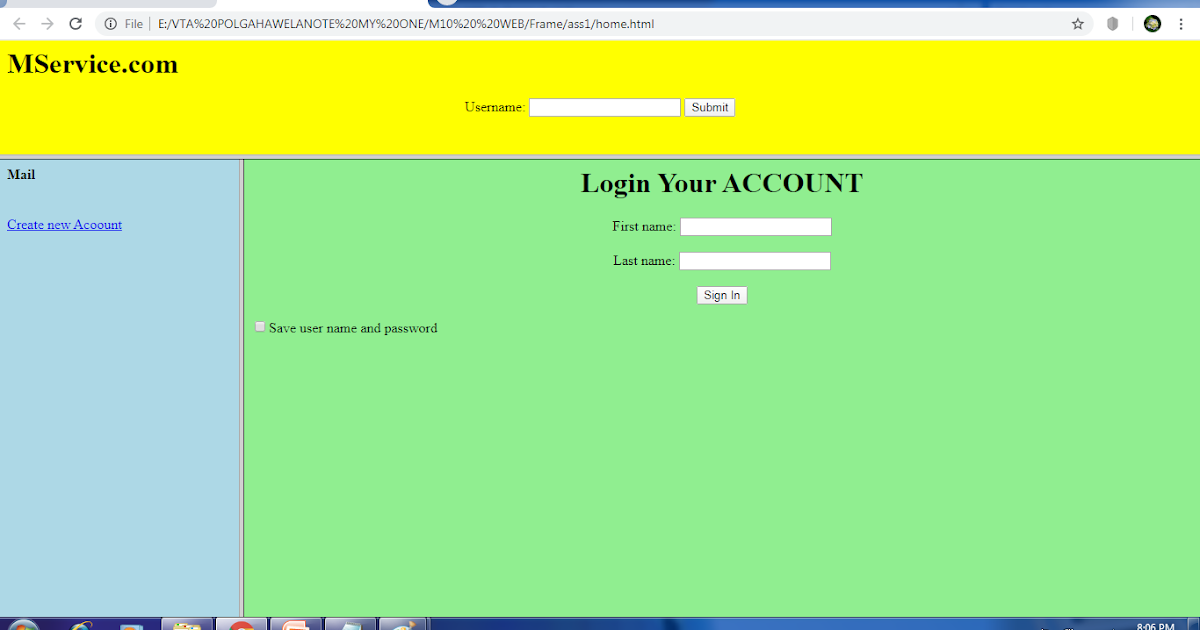Click the shield extension icon next to the address bar

[1112, 23]
